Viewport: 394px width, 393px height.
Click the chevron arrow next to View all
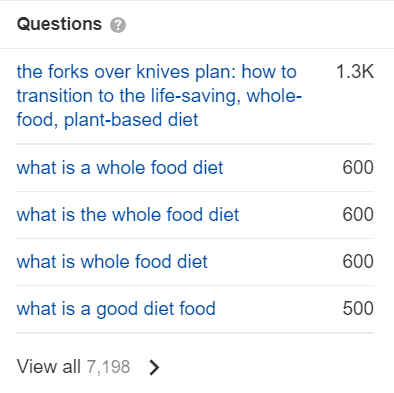(x=154, y=367)
